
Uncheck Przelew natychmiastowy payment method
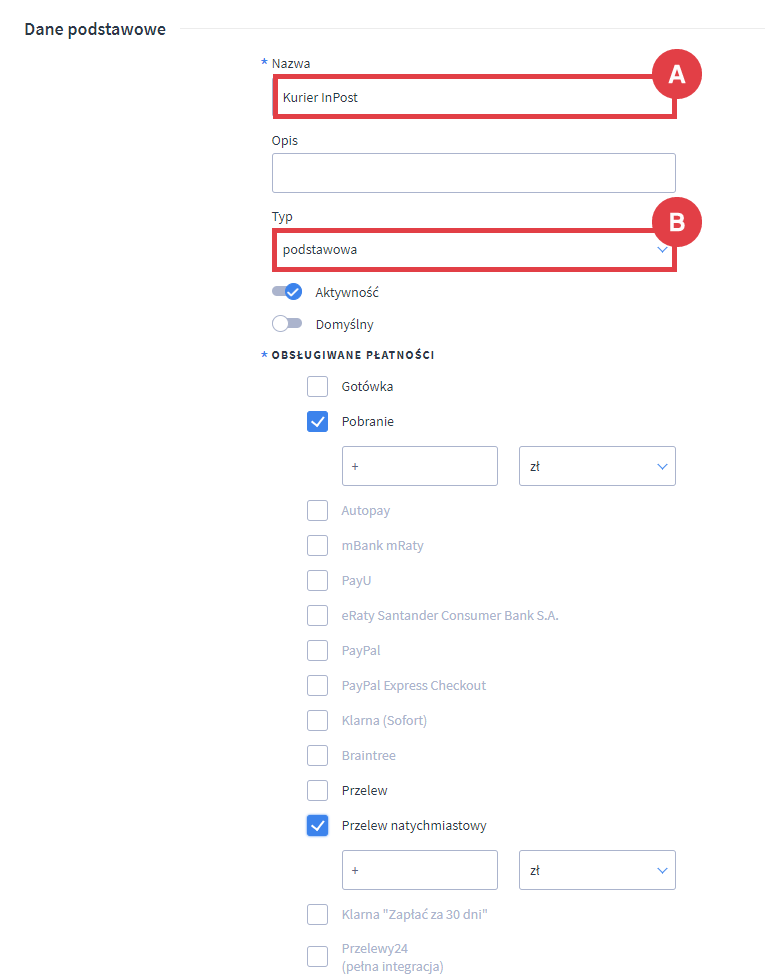[317, 825]
